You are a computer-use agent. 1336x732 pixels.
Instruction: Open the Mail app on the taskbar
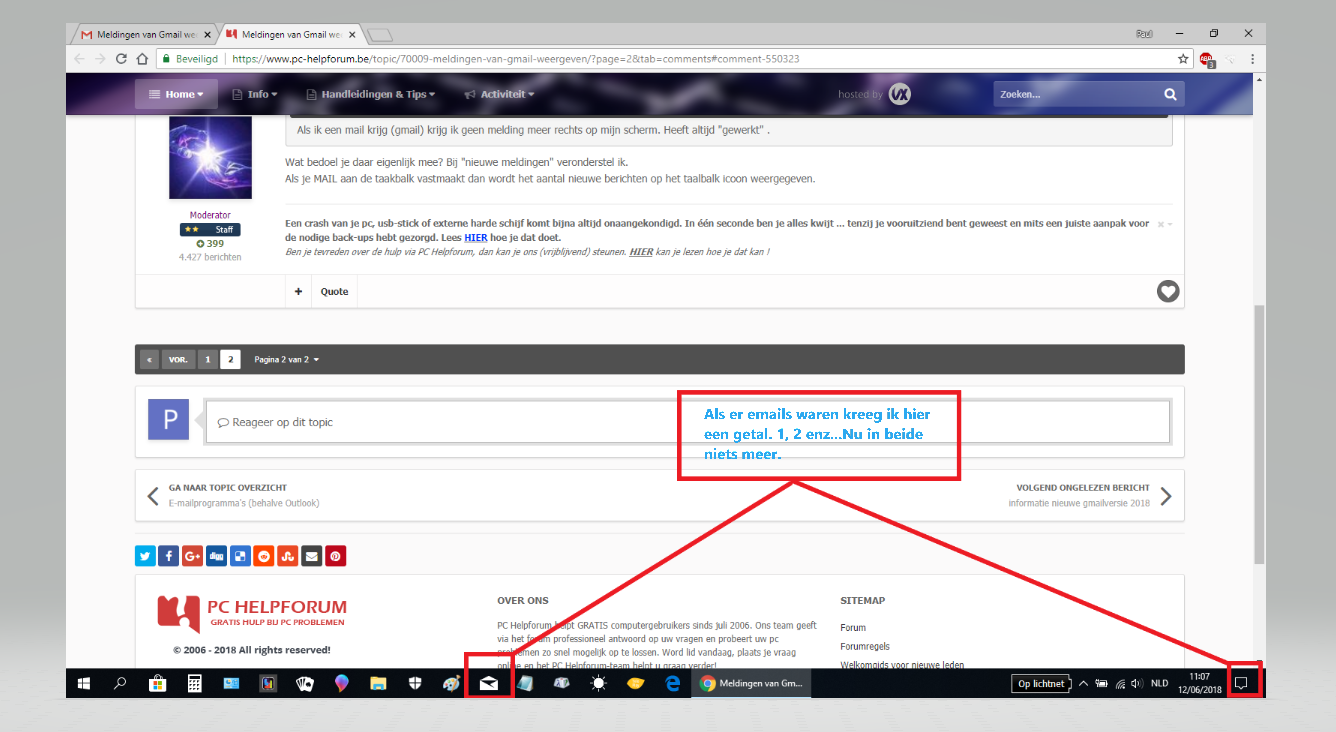(489, 684)
